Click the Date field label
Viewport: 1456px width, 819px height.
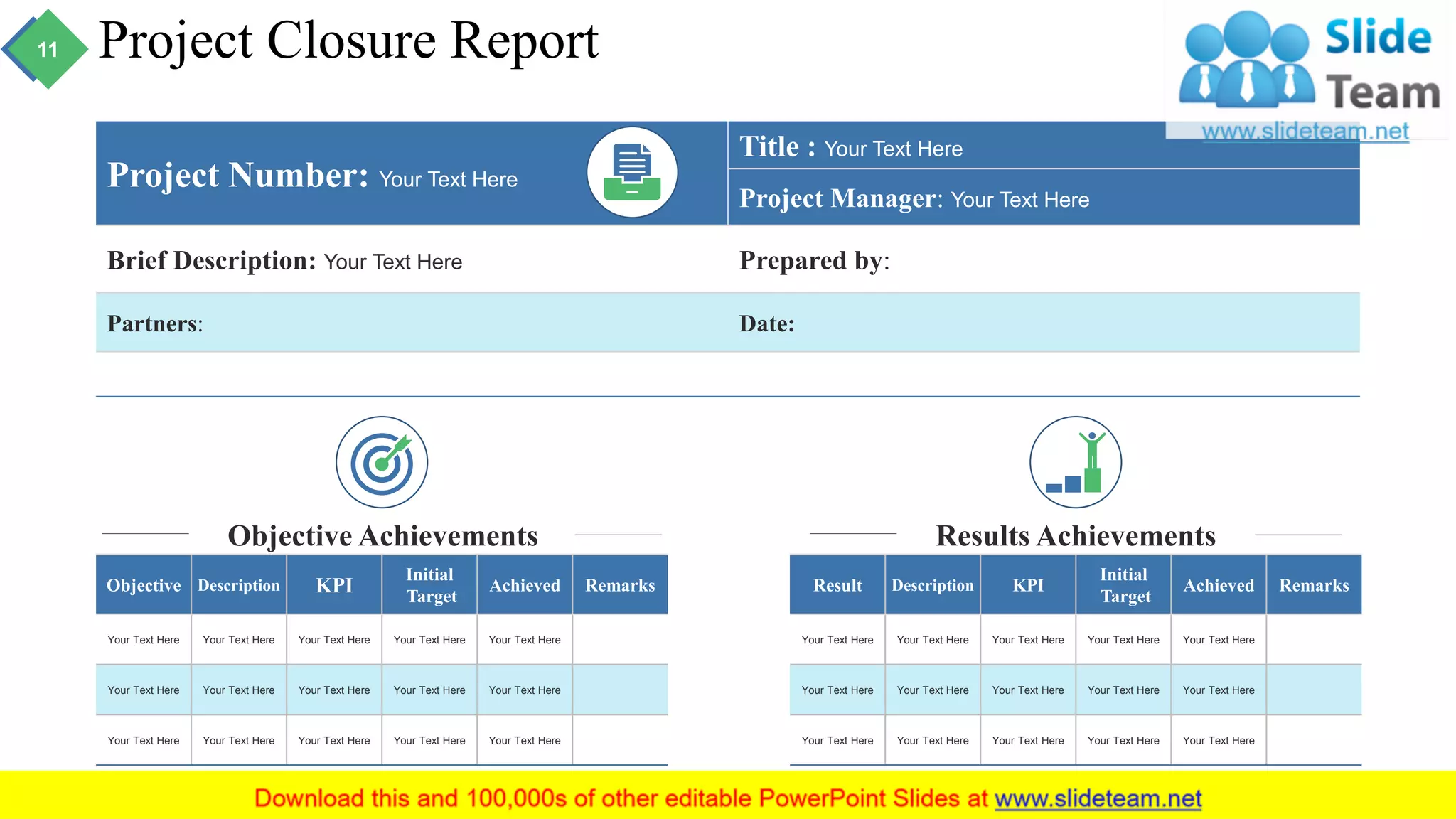pyautogui.click(x=766, y=323)
